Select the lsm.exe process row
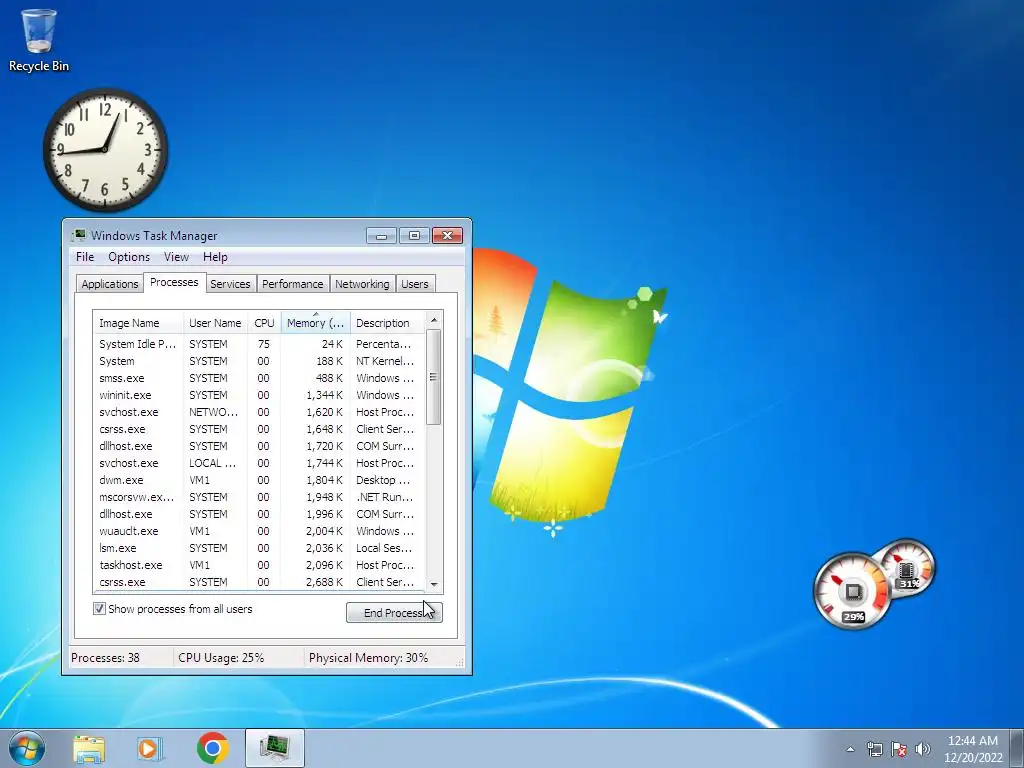 coord(259,547)
